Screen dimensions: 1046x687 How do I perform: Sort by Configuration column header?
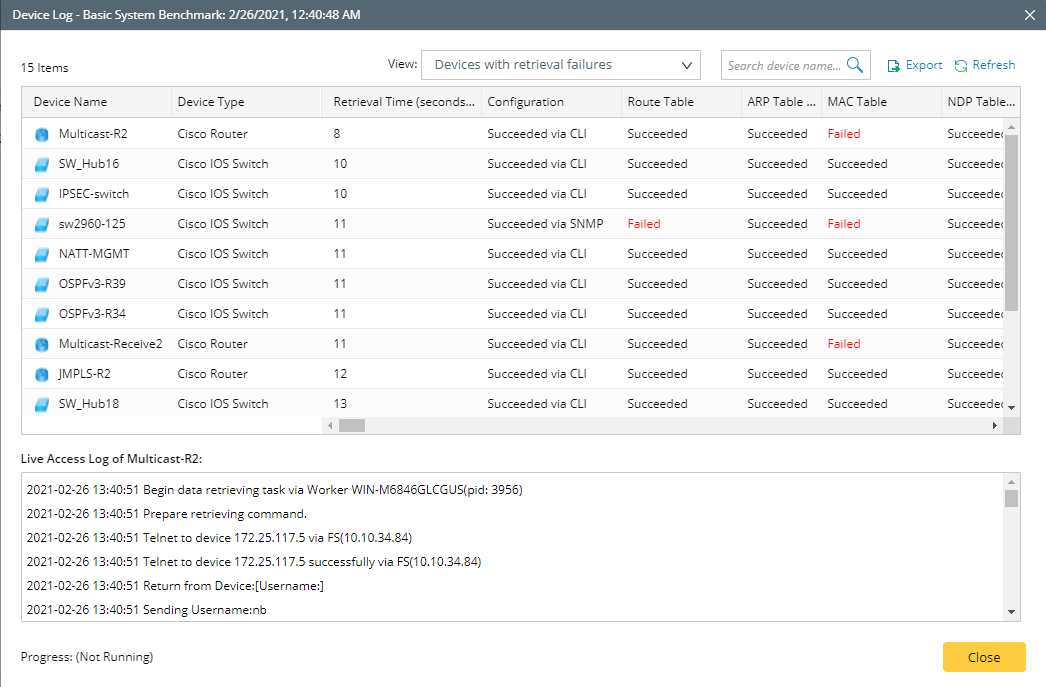(x=526, y=102)
